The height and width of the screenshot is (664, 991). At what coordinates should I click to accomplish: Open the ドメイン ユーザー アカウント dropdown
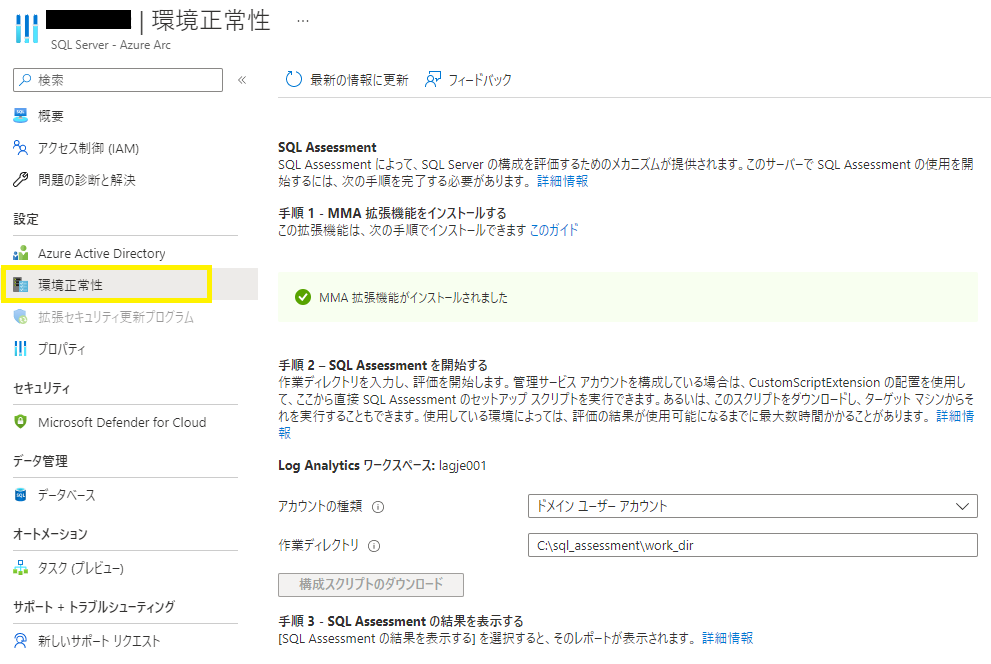click(753, 506)
